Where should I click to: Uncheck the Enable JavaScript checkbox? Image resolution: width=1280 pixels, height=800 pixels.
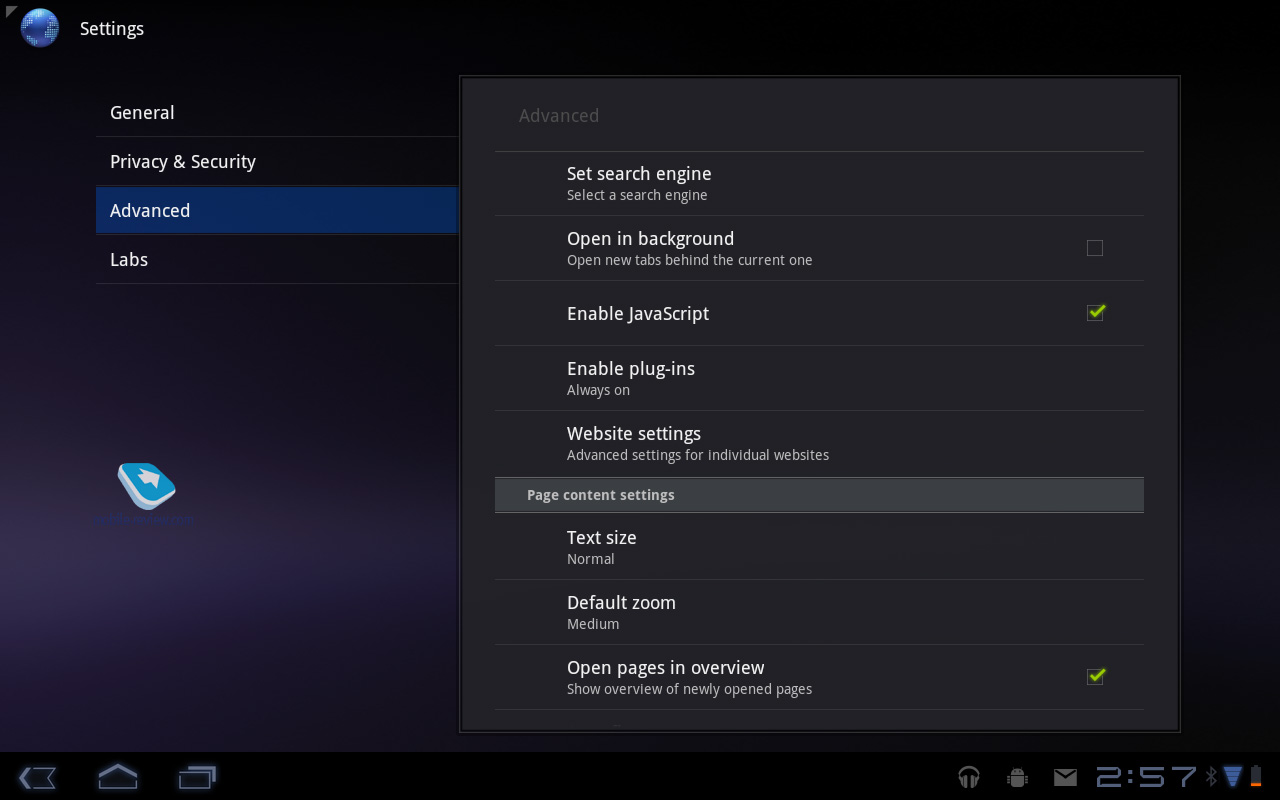pos(1095,313)
